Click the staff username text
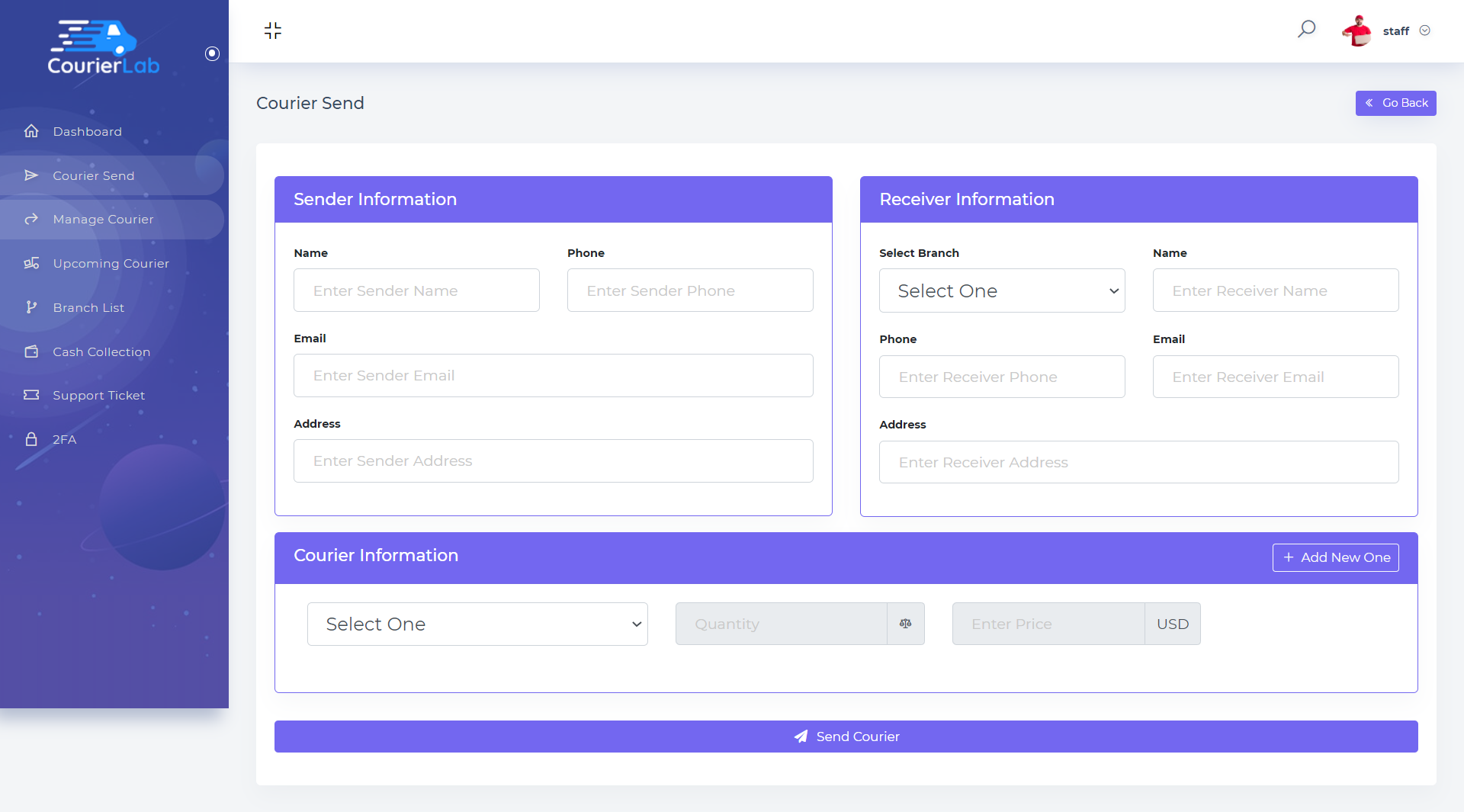Screen dimensions: 1464x812 click(1396, 31)
